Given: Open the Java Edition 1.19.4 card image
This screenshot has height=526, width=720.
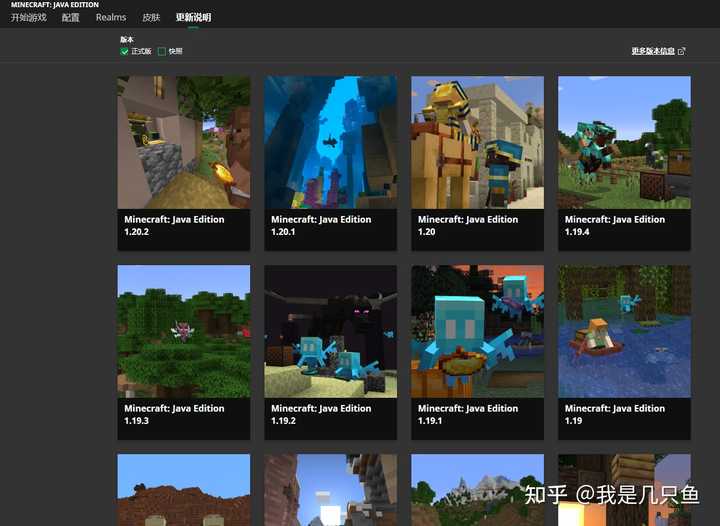Looking at the screenshot, I should [x=624, y=142].
